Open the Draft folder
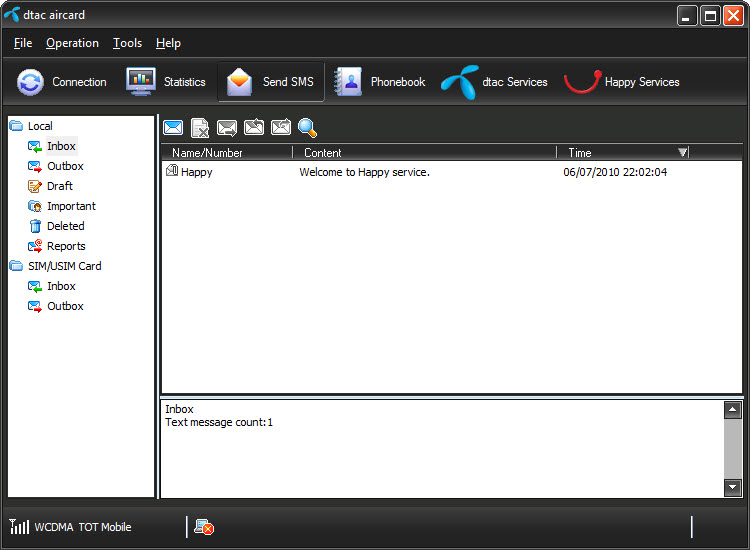 click(50, 186)
